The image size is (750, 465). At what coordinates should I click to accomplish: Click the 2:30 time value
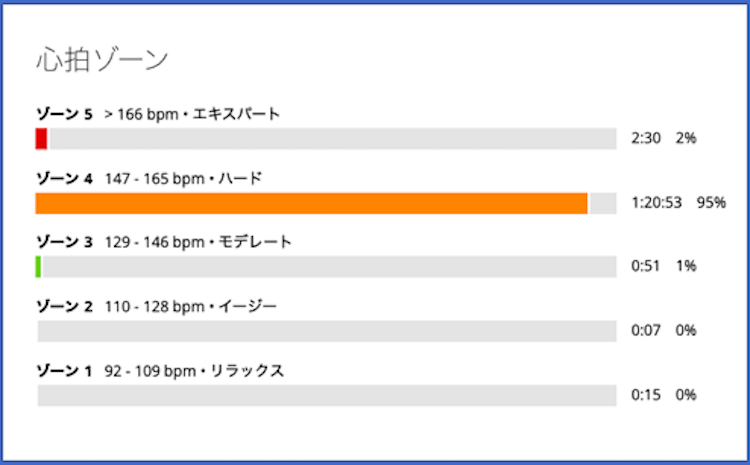(x=646, y=138)
